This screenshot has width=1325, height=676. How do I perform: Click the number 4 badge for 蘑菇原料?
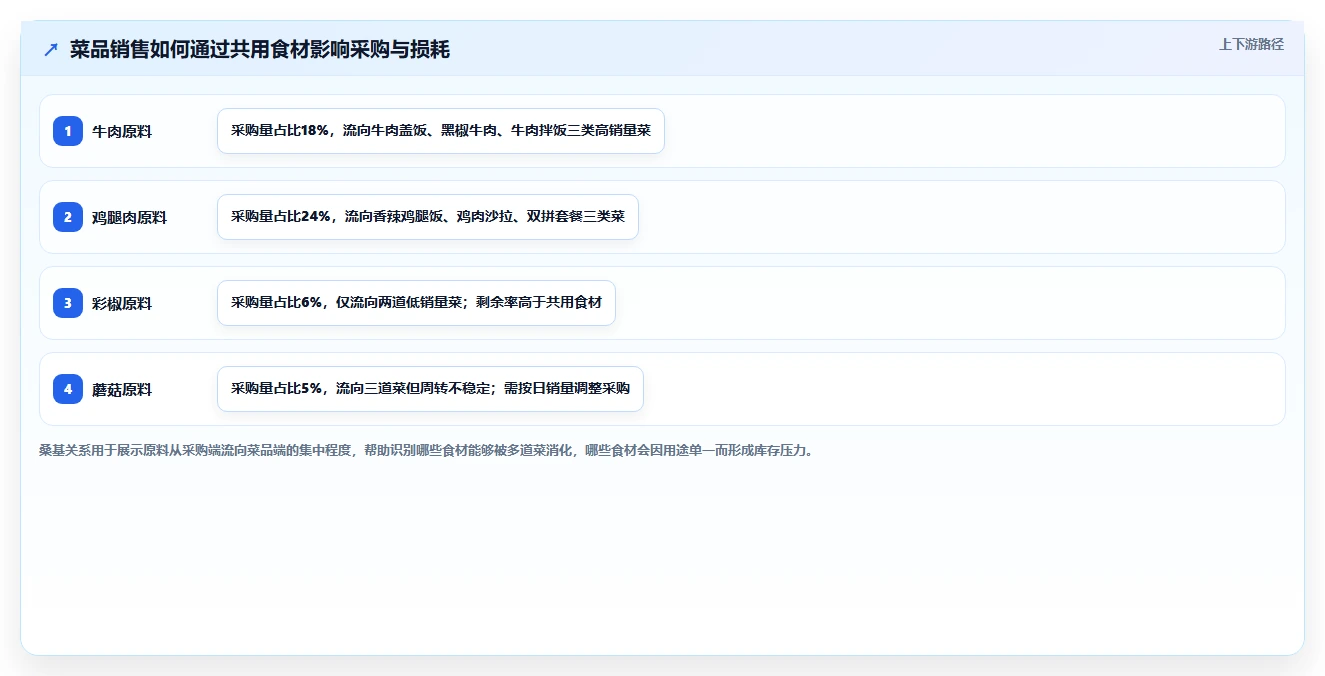coord(68,389)
